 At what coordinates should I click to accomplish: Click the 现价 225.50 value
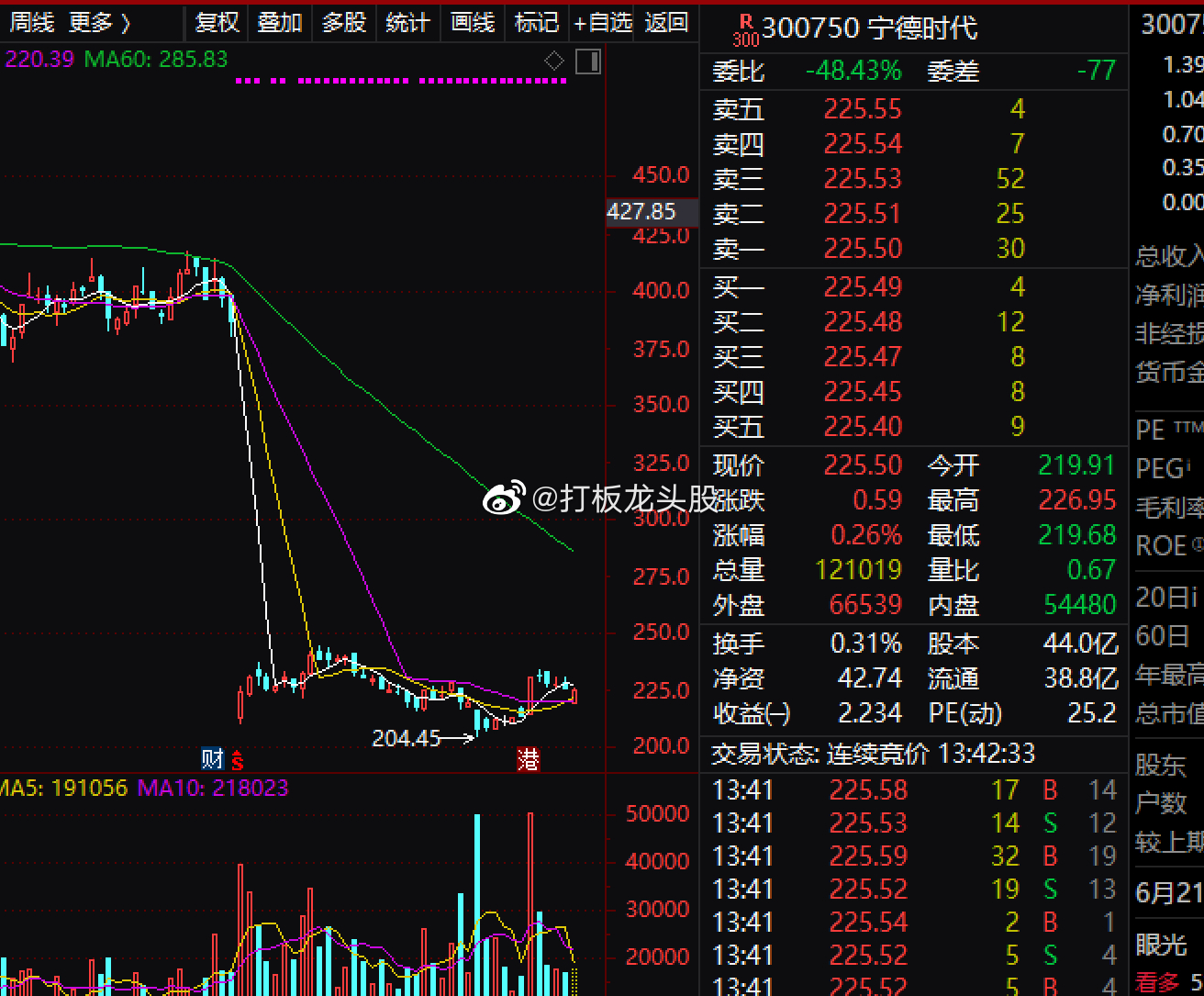point(863,465)
